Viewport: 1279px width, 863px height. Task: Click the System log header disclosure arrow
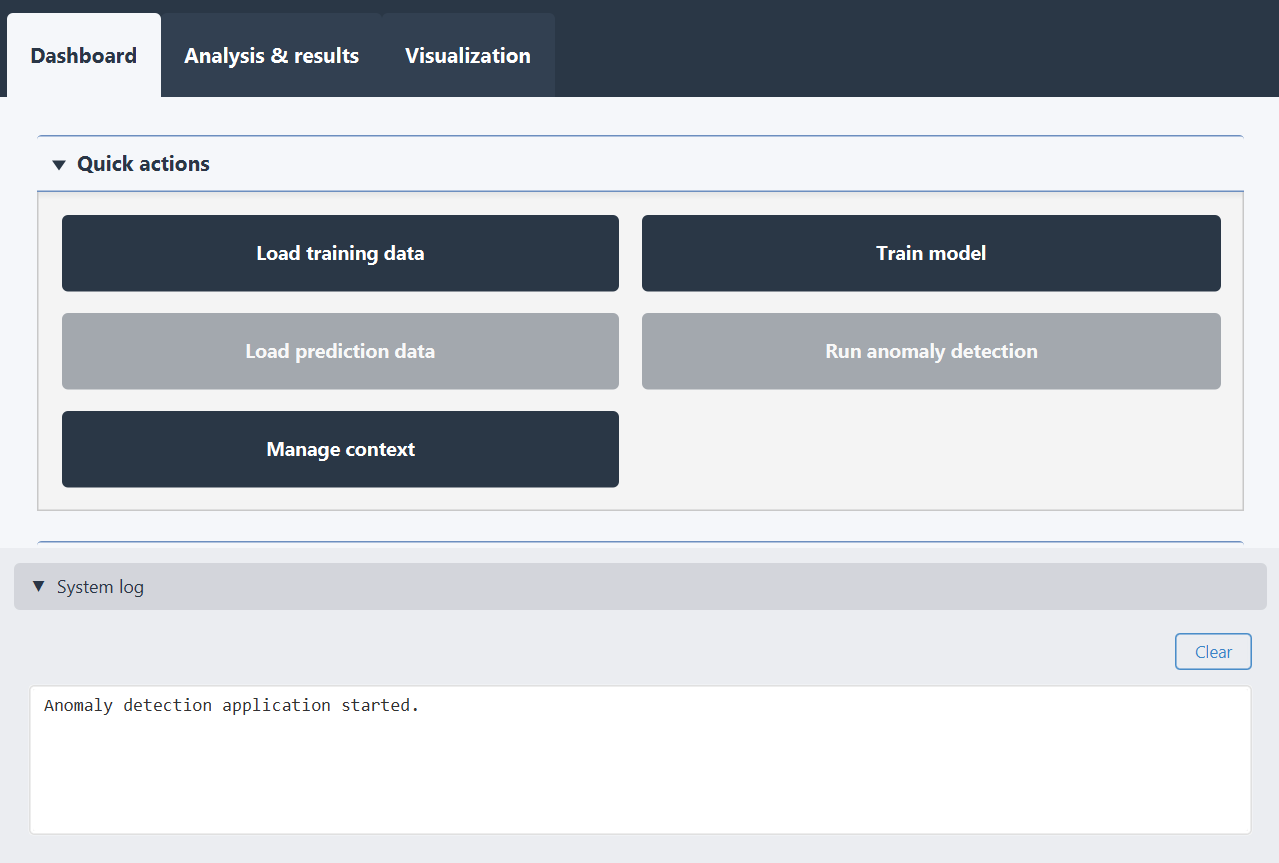coord(40,586)
